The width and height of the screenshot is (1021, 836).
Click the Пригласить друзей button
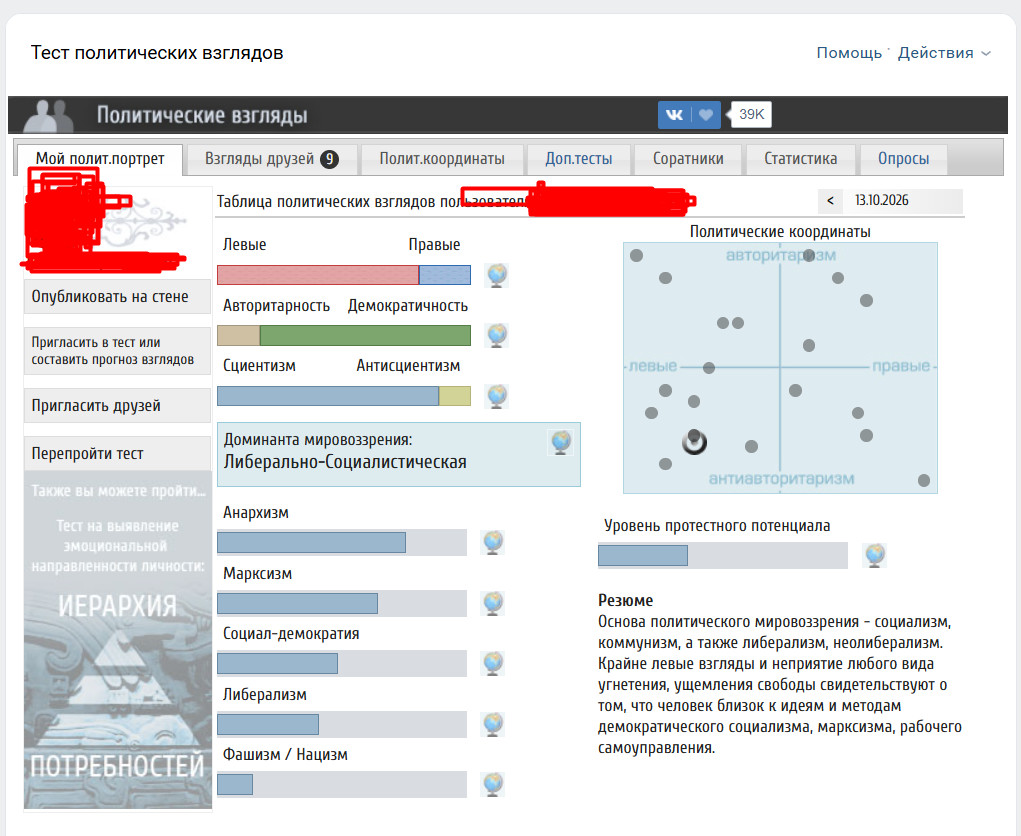tap(117, 406)
